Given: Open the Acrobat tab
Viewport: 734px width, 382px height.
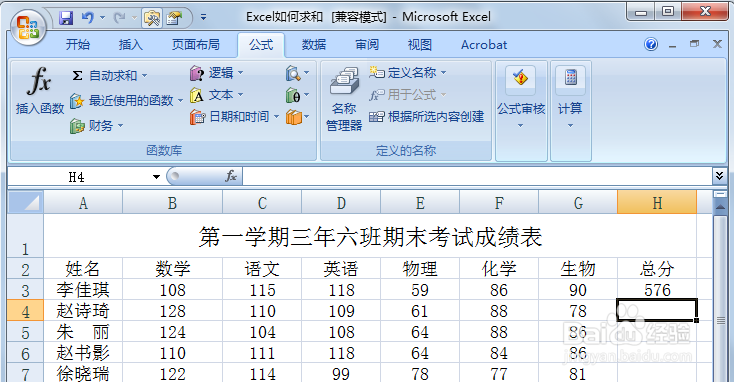Looking at the screenshot, I should pyautogui.click(x=484, y=44).
